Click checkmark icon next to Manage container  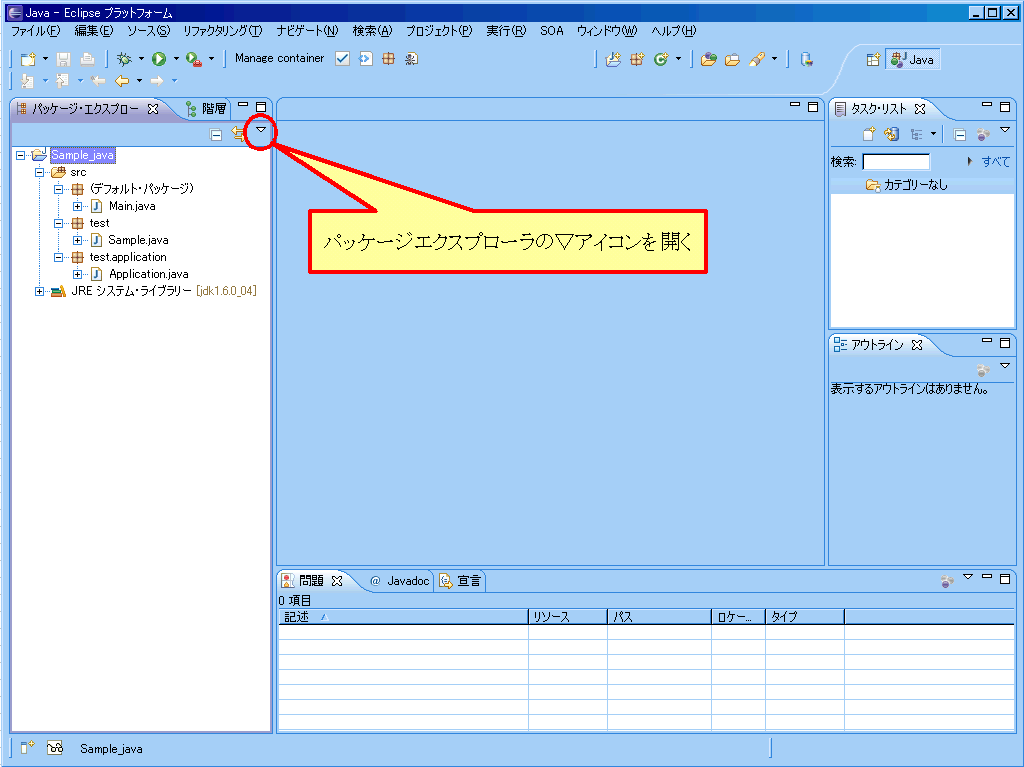point(342,59)
